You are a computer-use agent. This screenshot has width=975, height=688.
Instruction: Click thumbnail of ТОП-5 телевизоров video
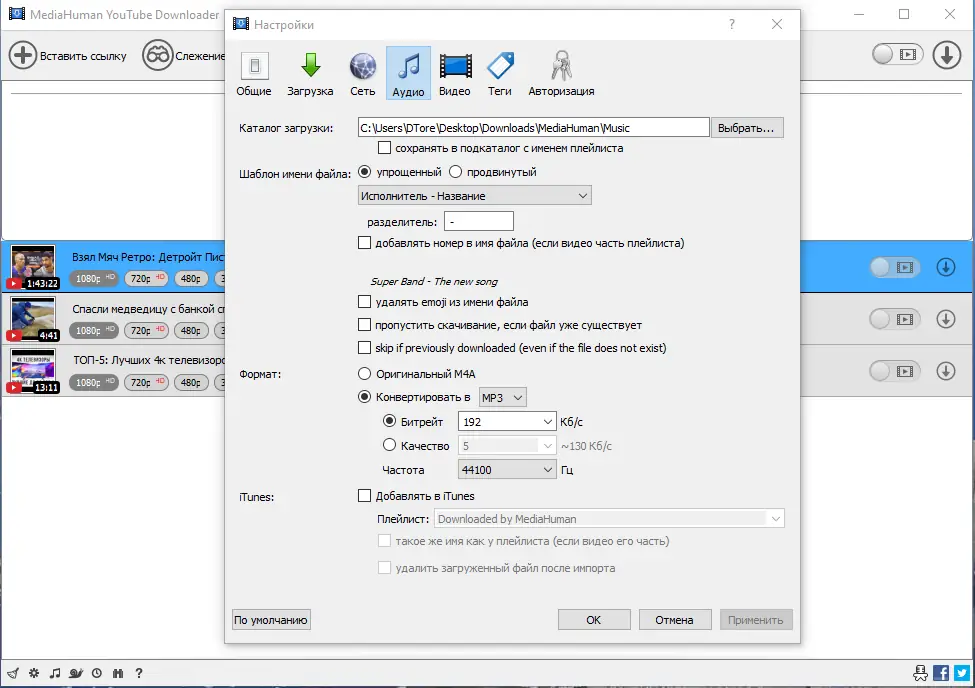pyautogui.click(x=33, y=371)
